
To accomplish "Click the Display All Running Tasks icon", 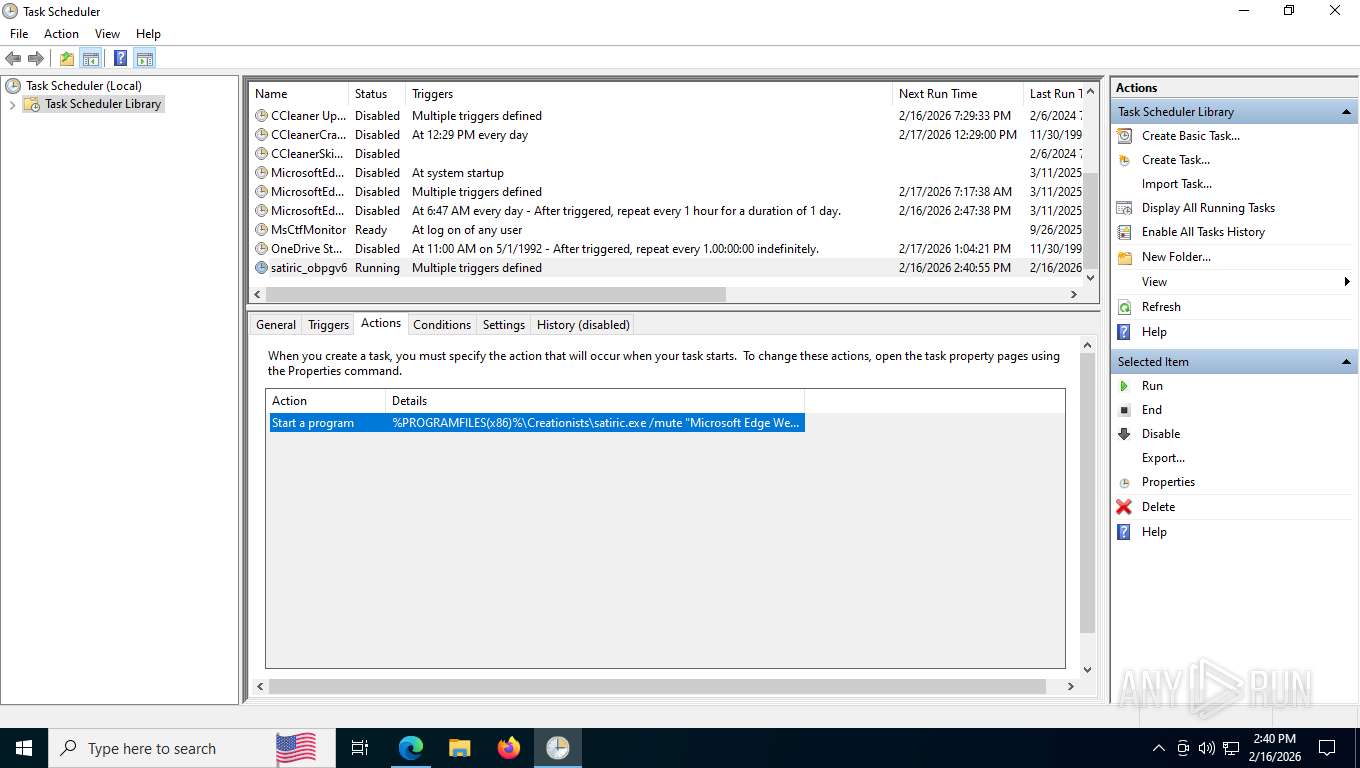I will click(1125, 208).
